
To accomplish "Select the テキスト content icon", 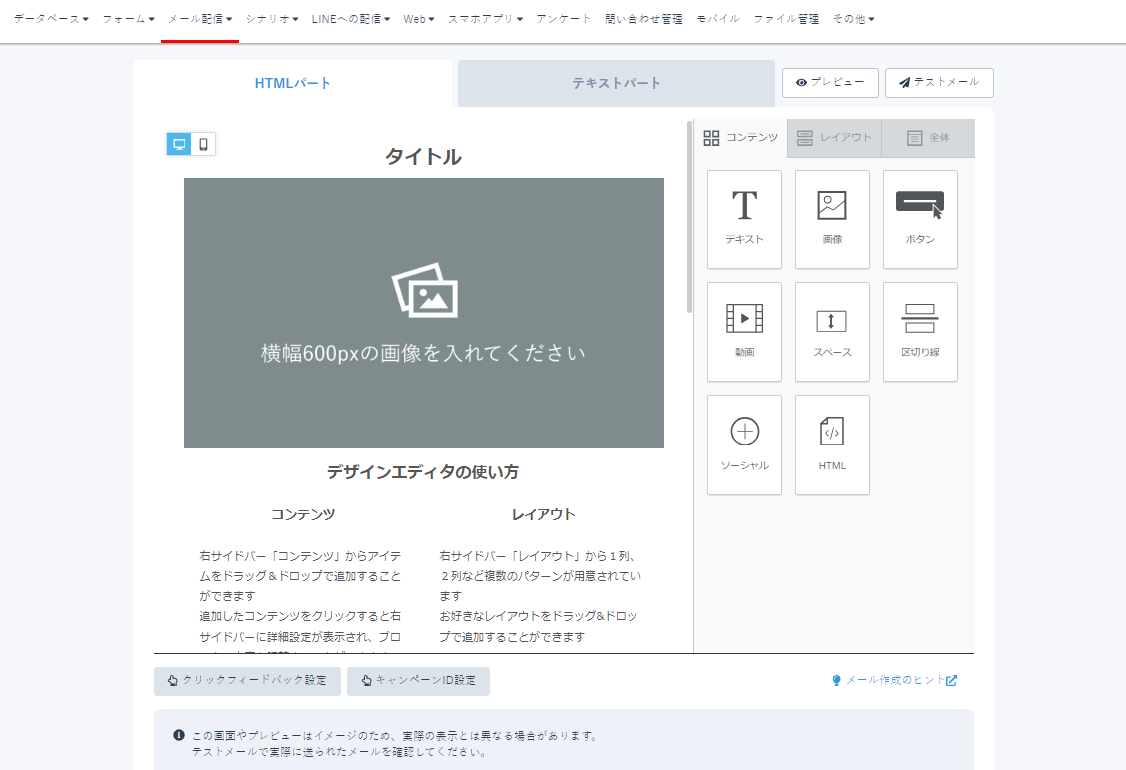I will point(744,219).
